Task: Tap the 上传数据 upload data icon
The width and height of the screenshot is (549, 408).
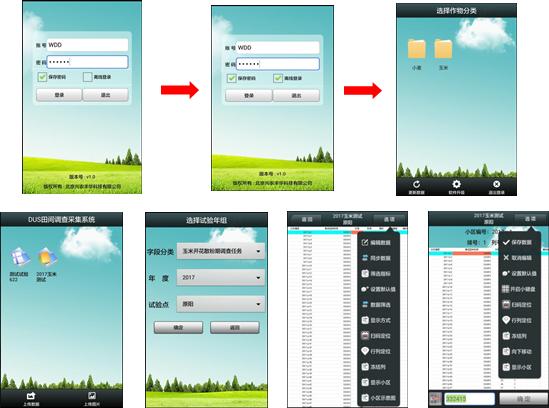Action: [31, 396]
